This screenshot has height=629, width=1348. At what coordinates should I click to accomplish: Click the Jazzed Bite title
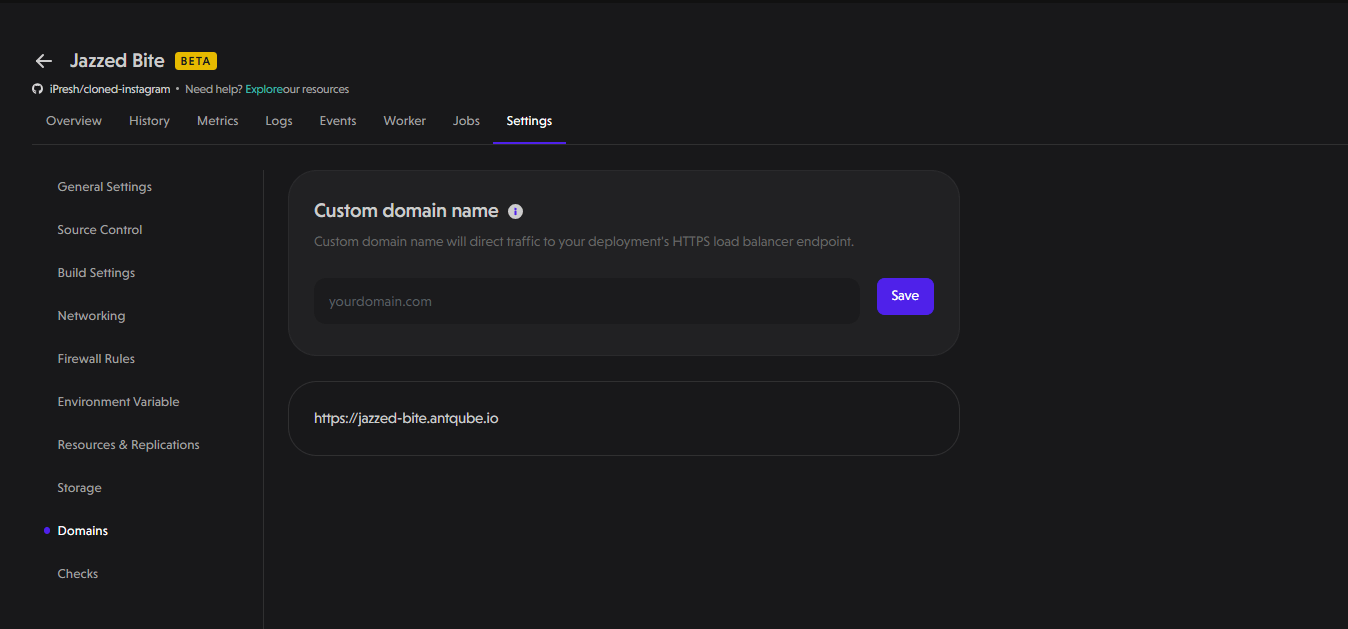click(117, 61)
